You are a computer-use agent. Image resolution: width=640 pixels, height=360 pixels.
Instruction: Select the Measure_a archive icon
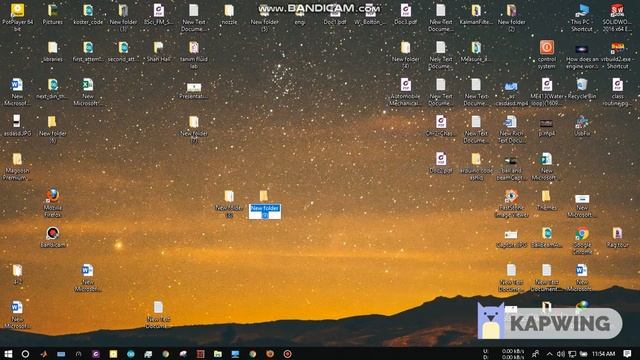[476, 52]
